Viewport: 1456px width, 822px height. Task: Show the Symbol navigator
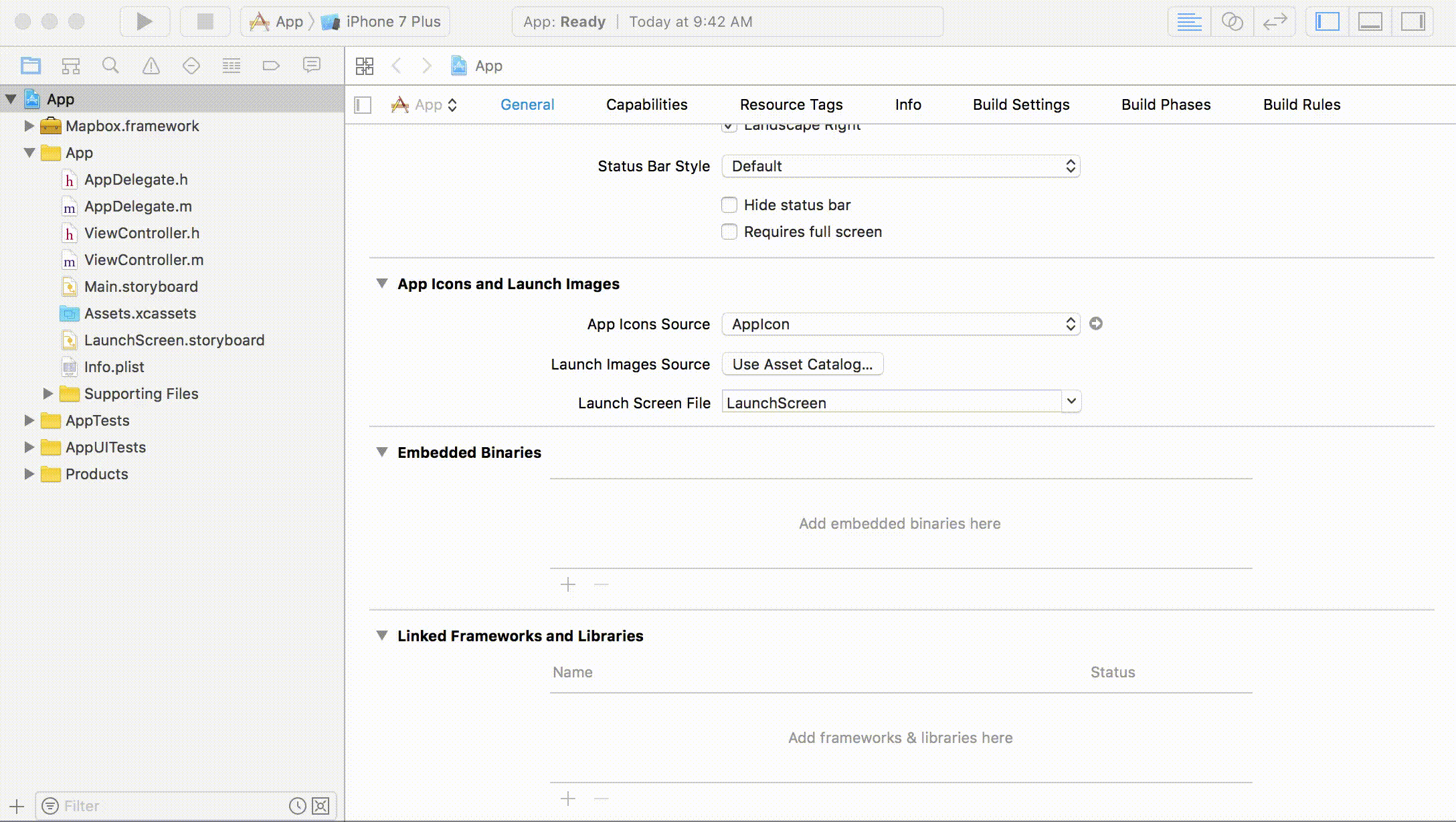tap(71, 66)
